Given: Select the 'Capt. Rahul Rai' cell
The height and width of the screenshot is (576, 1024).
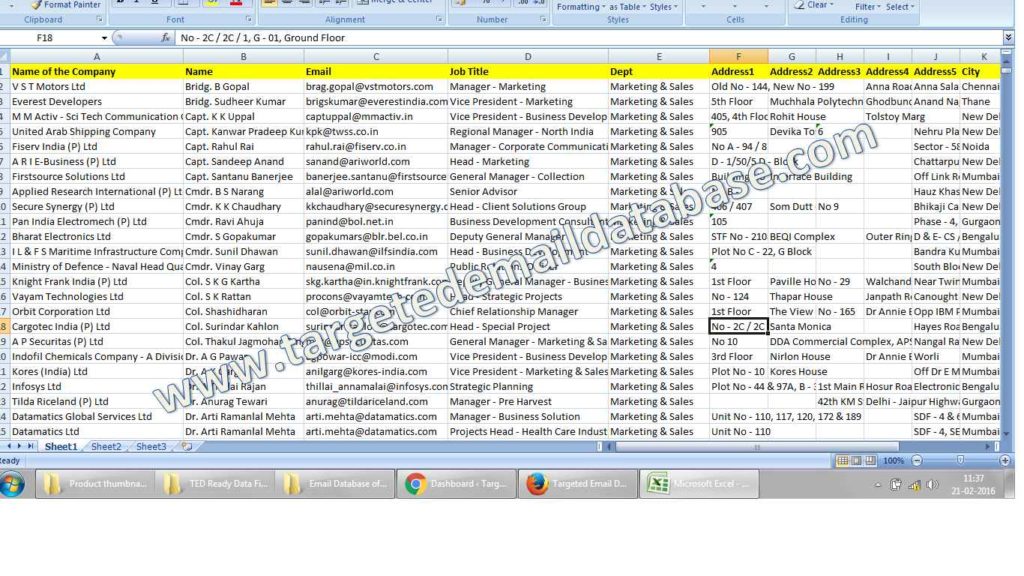Looking at the screenshot, I should (244, 147).
